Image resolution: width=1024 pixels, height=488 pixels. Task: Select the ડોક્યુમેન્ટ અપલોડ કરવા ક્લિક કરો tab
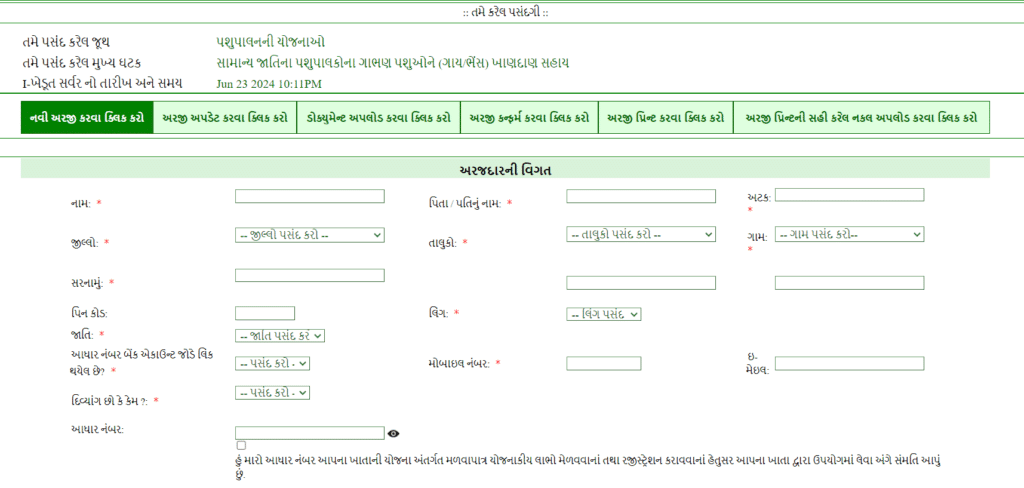pyautogui.click(x=379, y=118)
